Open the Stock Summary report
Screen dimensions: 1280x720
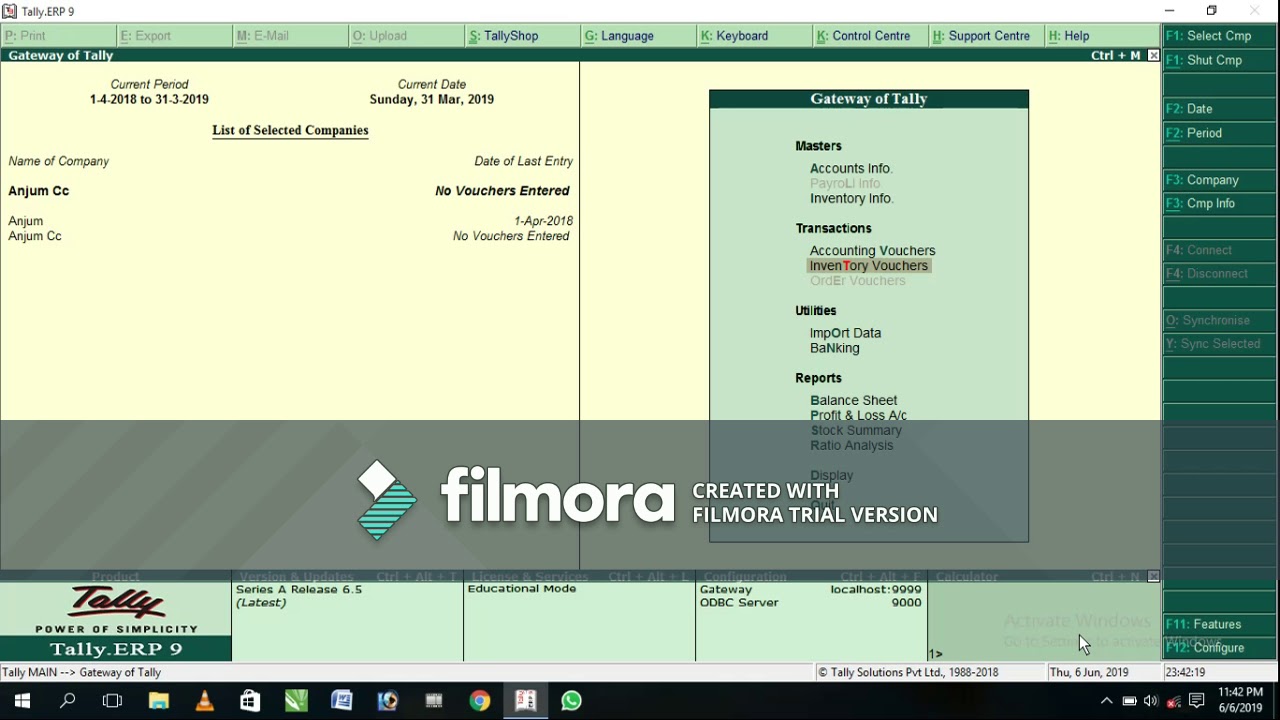(856, 430)
